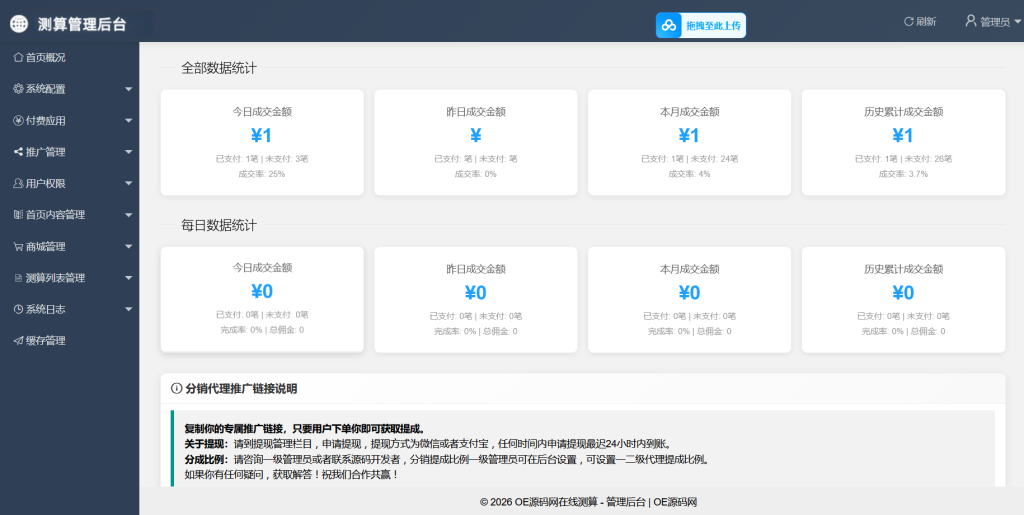Click the 全部数据统计 heading
The height and width of the screenshot is (515, 1024).
point(219,68)
